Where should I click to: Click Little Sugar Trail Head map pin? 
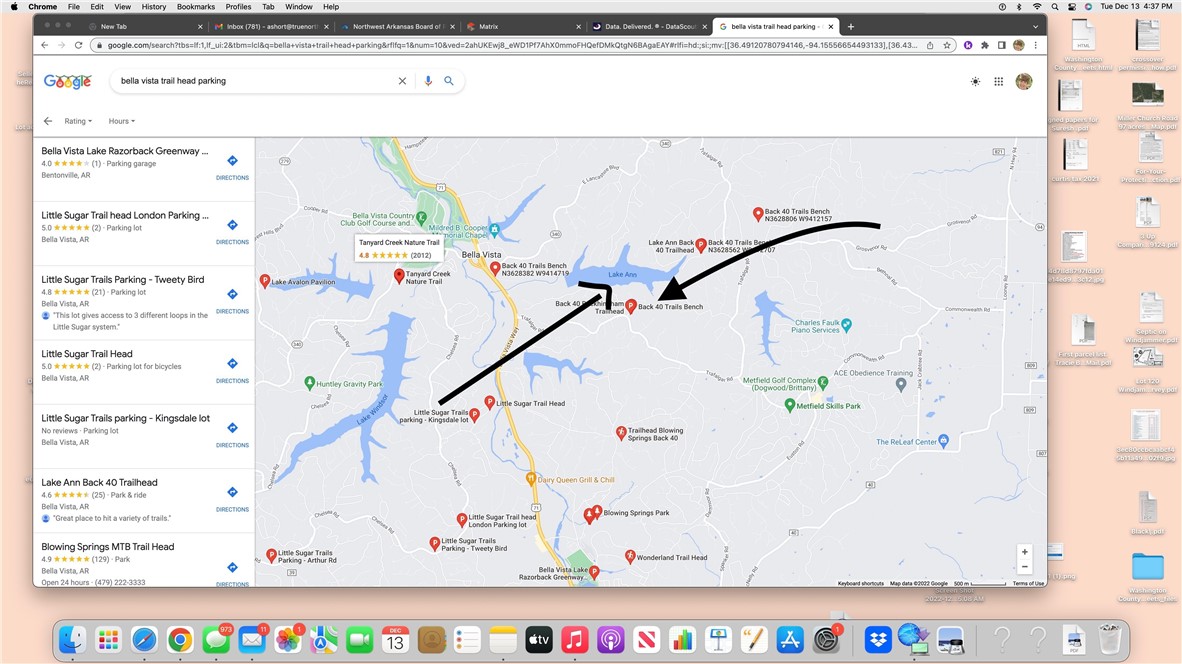[x=489, y=402]
